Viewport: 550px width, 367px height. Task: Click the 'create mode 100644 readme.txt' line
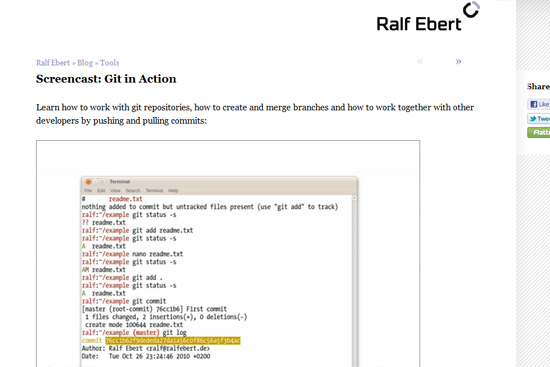[x=134, y=325]
